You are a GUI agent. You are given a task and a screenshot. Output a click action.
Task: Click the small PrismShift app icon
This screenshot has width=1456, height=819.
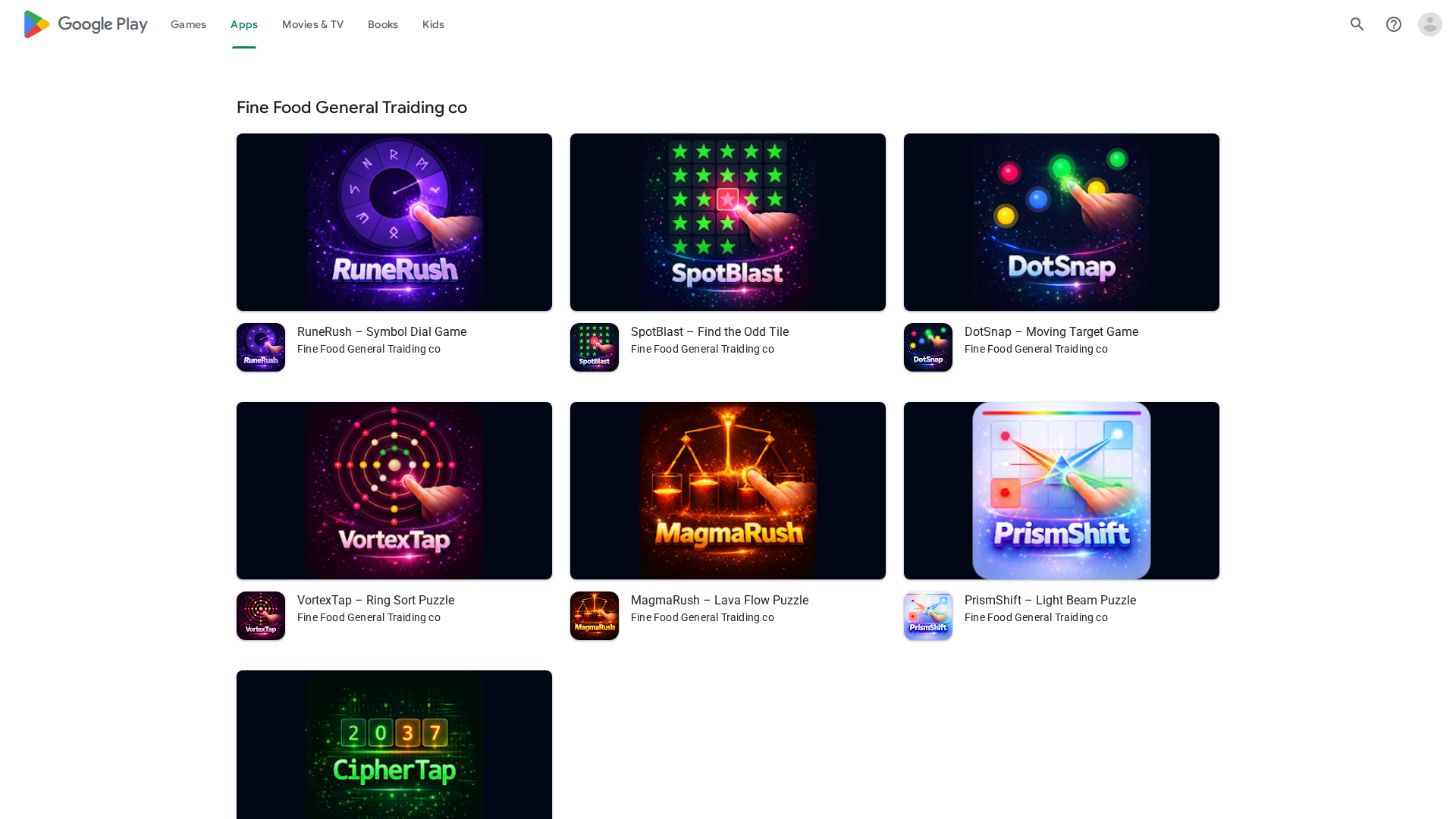pos(928,616)
